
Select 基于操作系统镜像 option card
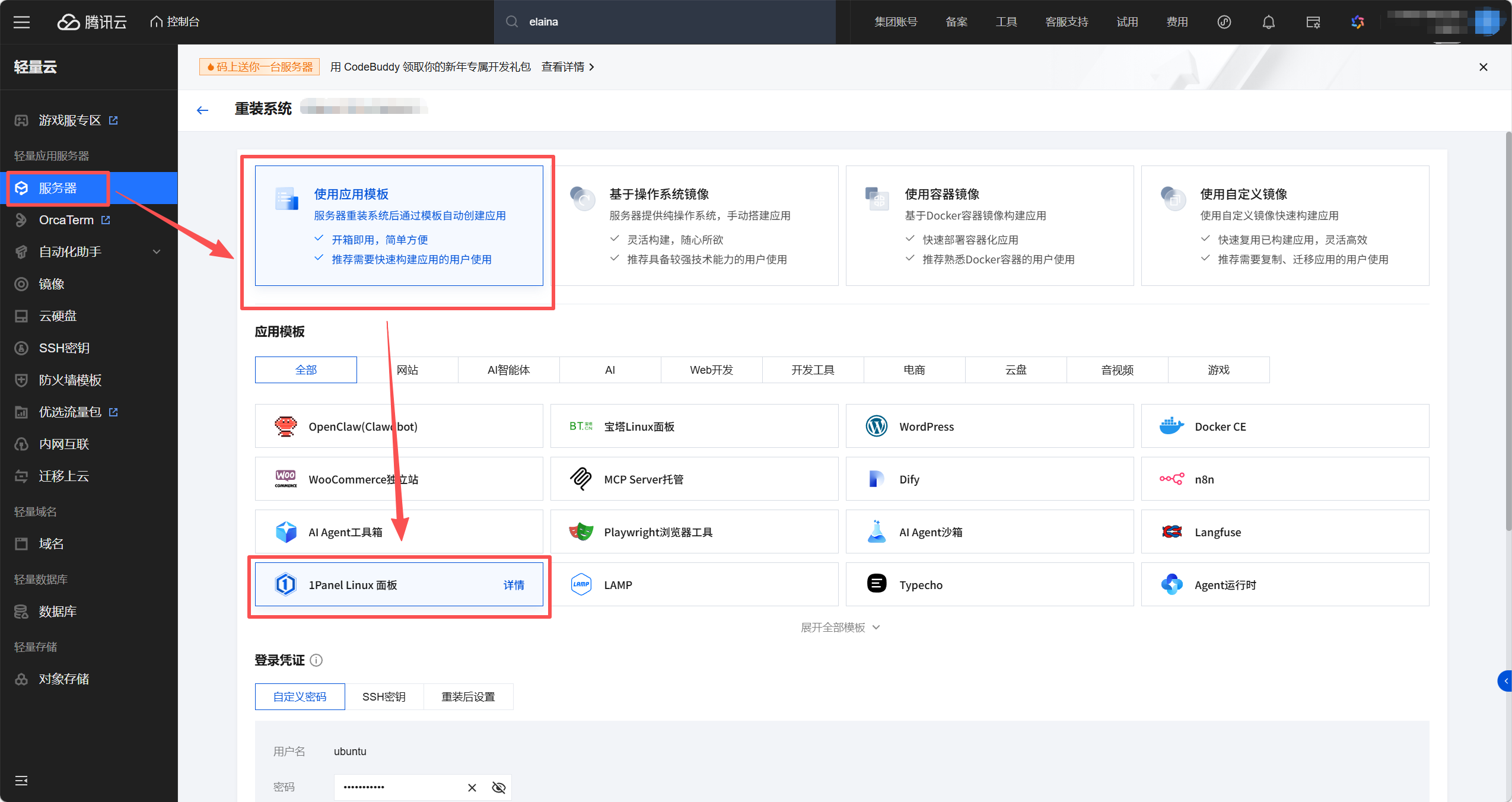pos(694,226)
